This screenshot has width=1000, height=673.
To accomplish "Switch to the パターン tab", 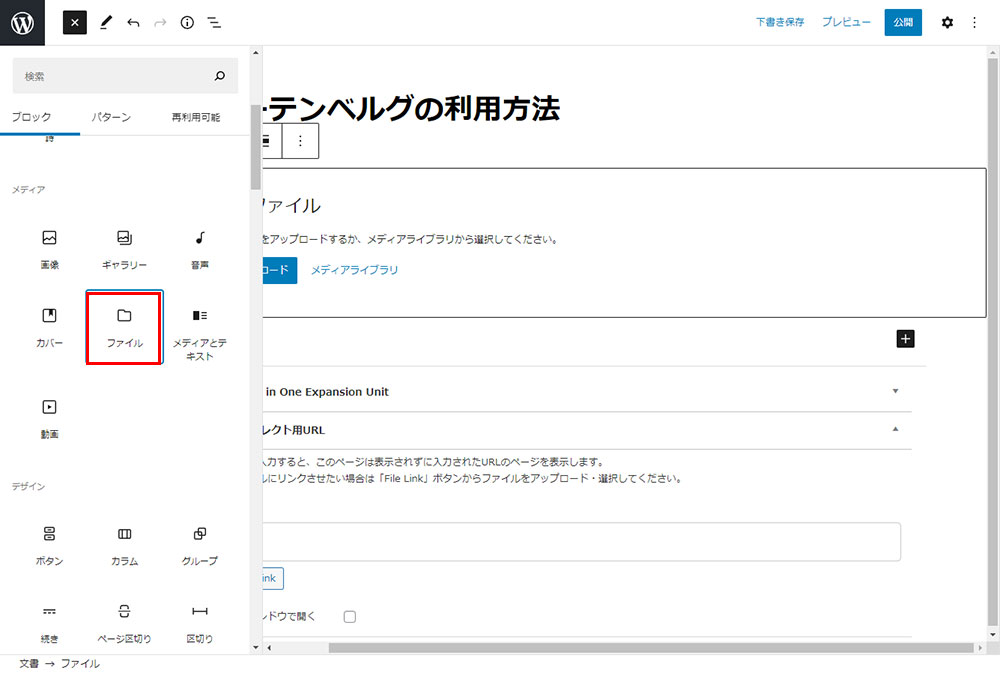I will coord(111,117).
